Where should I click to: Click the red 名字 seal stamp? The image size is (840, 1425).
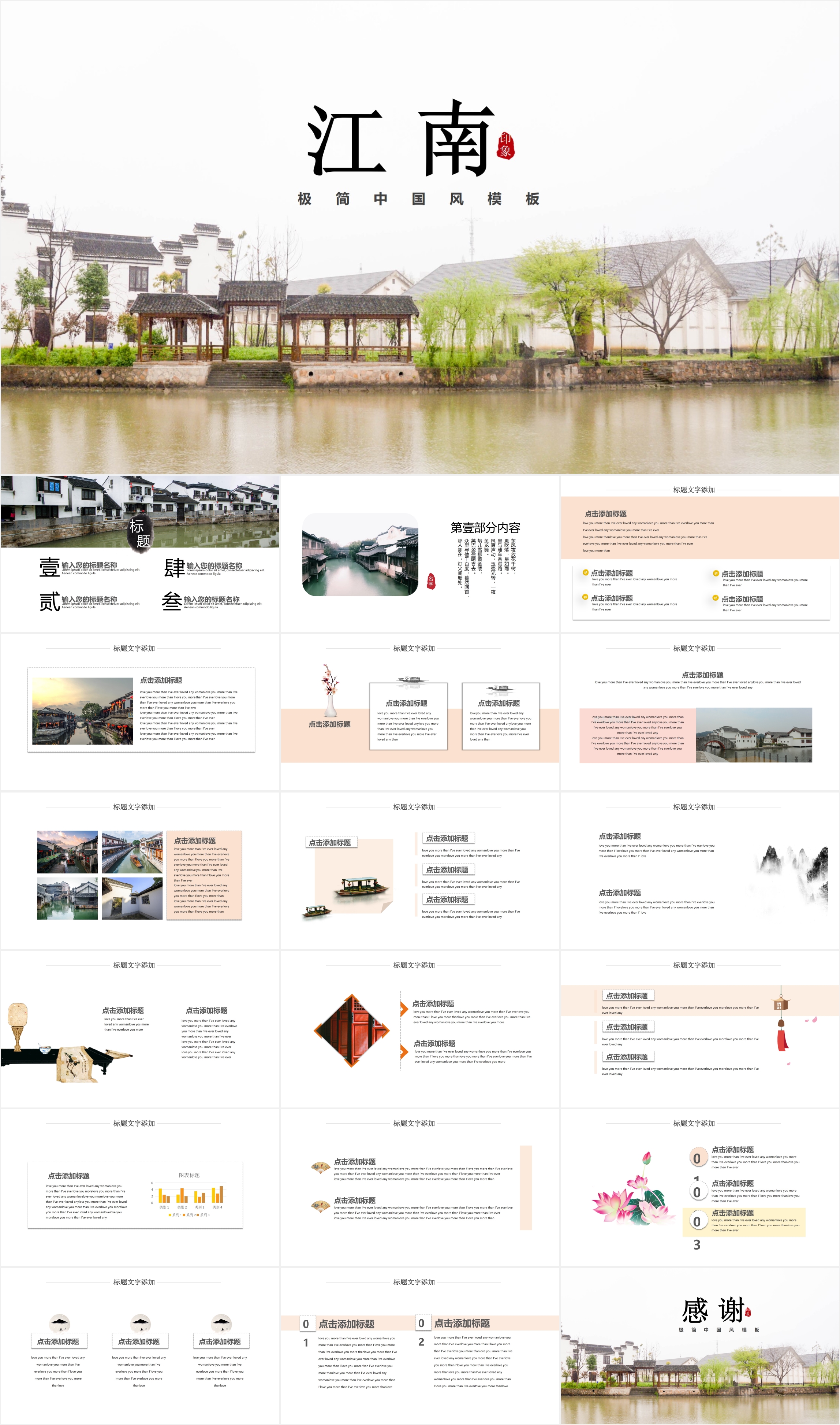point(431,581)
